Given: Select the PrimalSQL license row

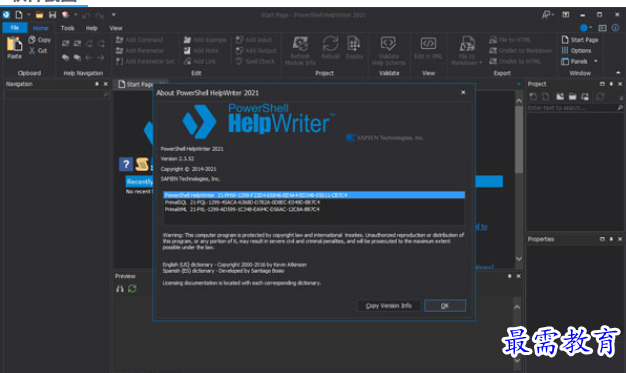Looking at the screenshot, I should 314,202.
